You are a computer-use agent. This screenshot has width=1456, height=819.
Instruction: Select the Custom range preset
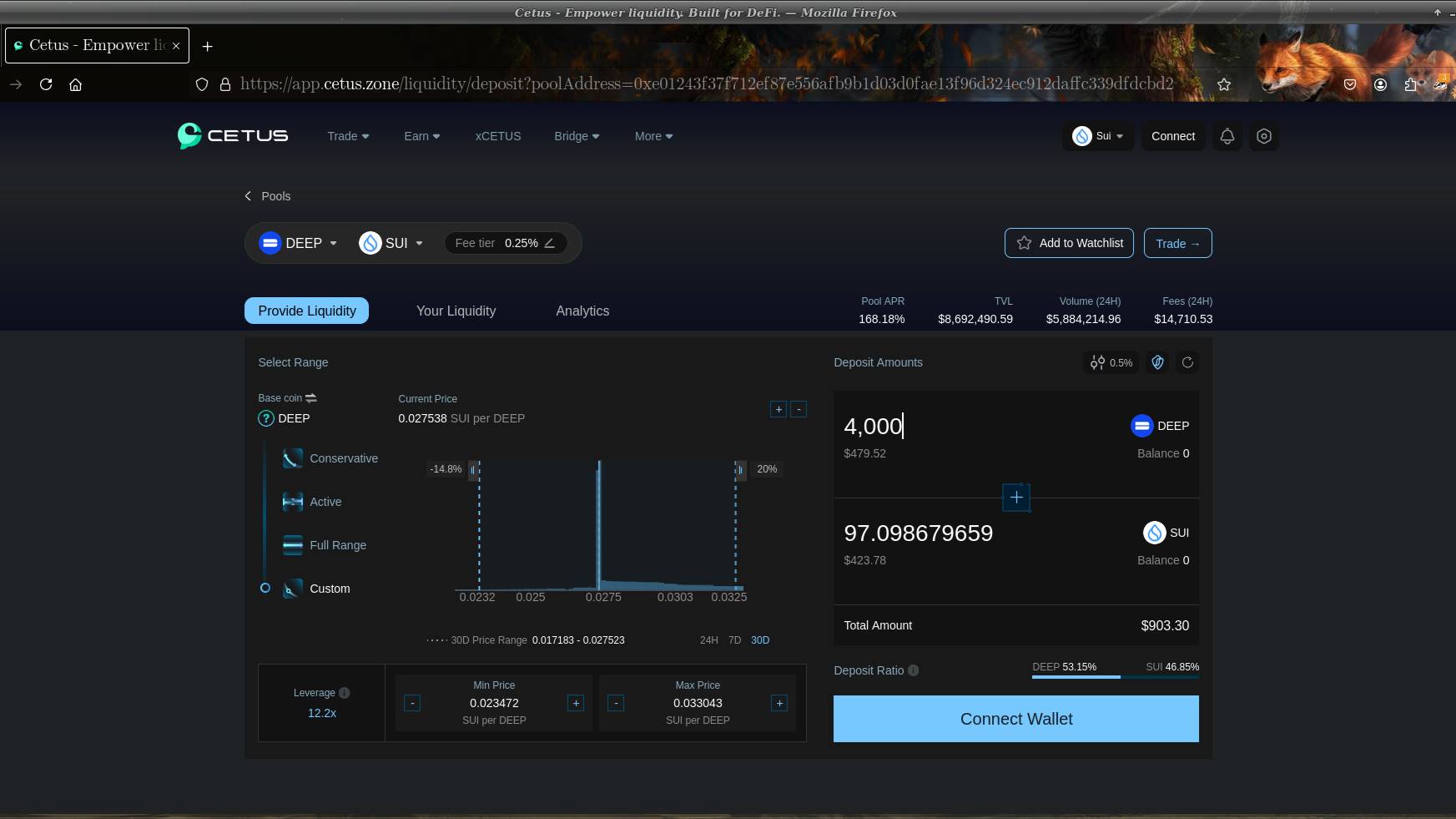(316, 589)
